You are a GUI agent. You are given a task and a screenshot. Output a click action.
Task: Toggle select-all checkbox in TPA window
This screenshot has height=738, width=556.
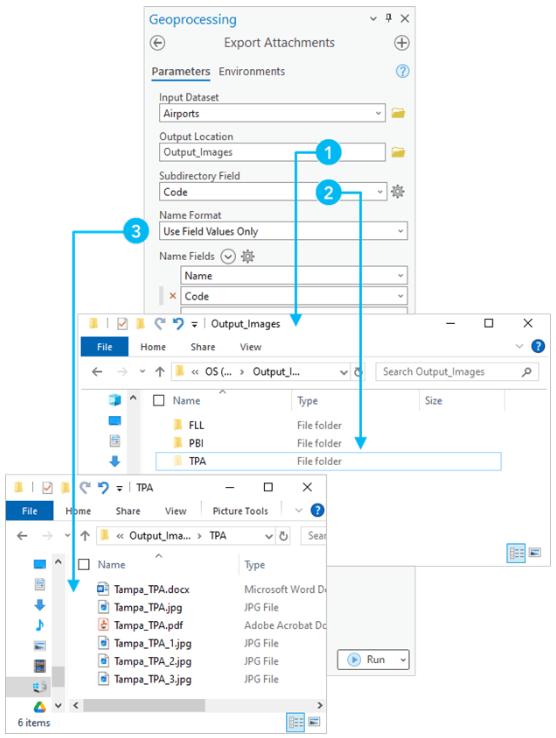[84, 564]
